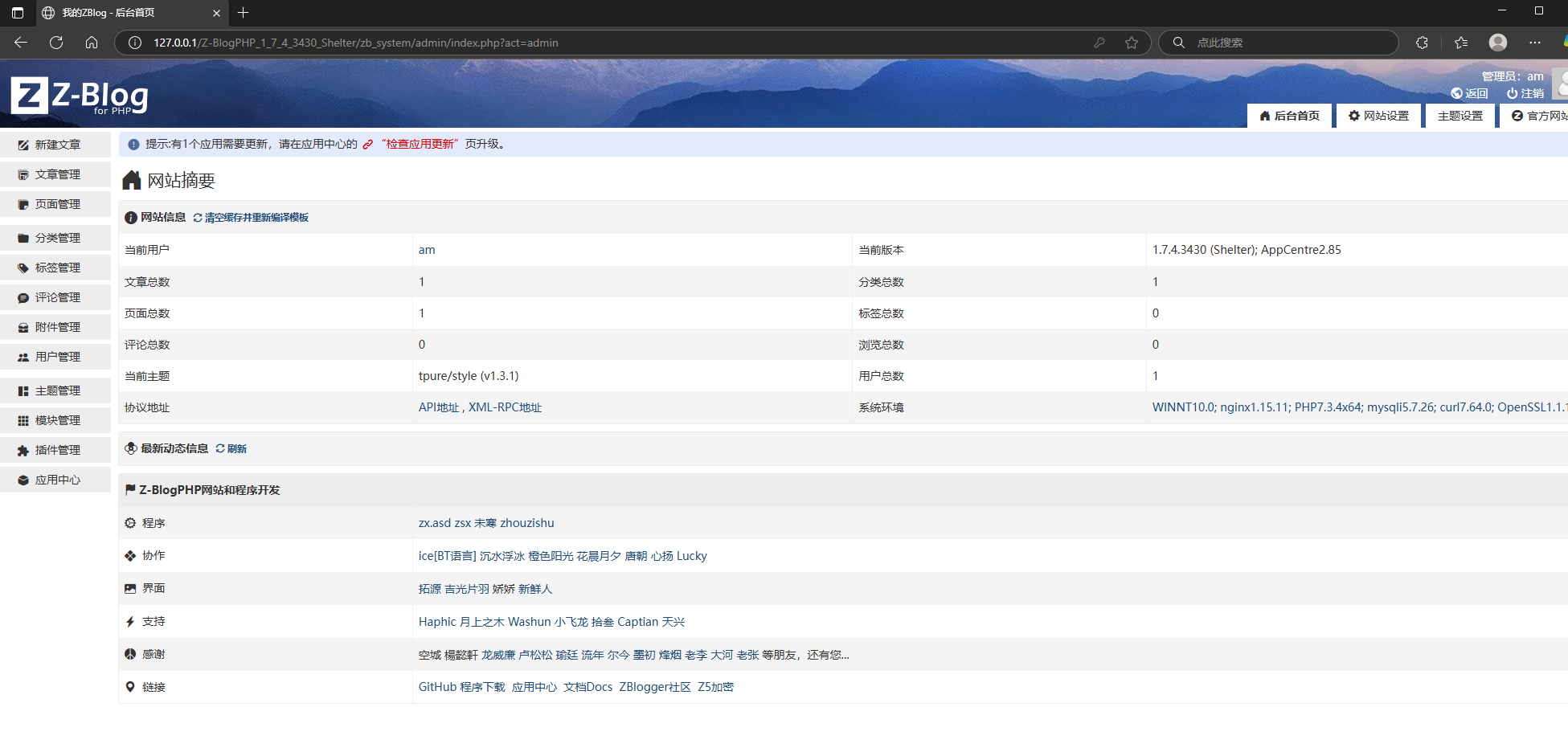
Task: Click the browser profile avatar
Action: [1498, 43]
